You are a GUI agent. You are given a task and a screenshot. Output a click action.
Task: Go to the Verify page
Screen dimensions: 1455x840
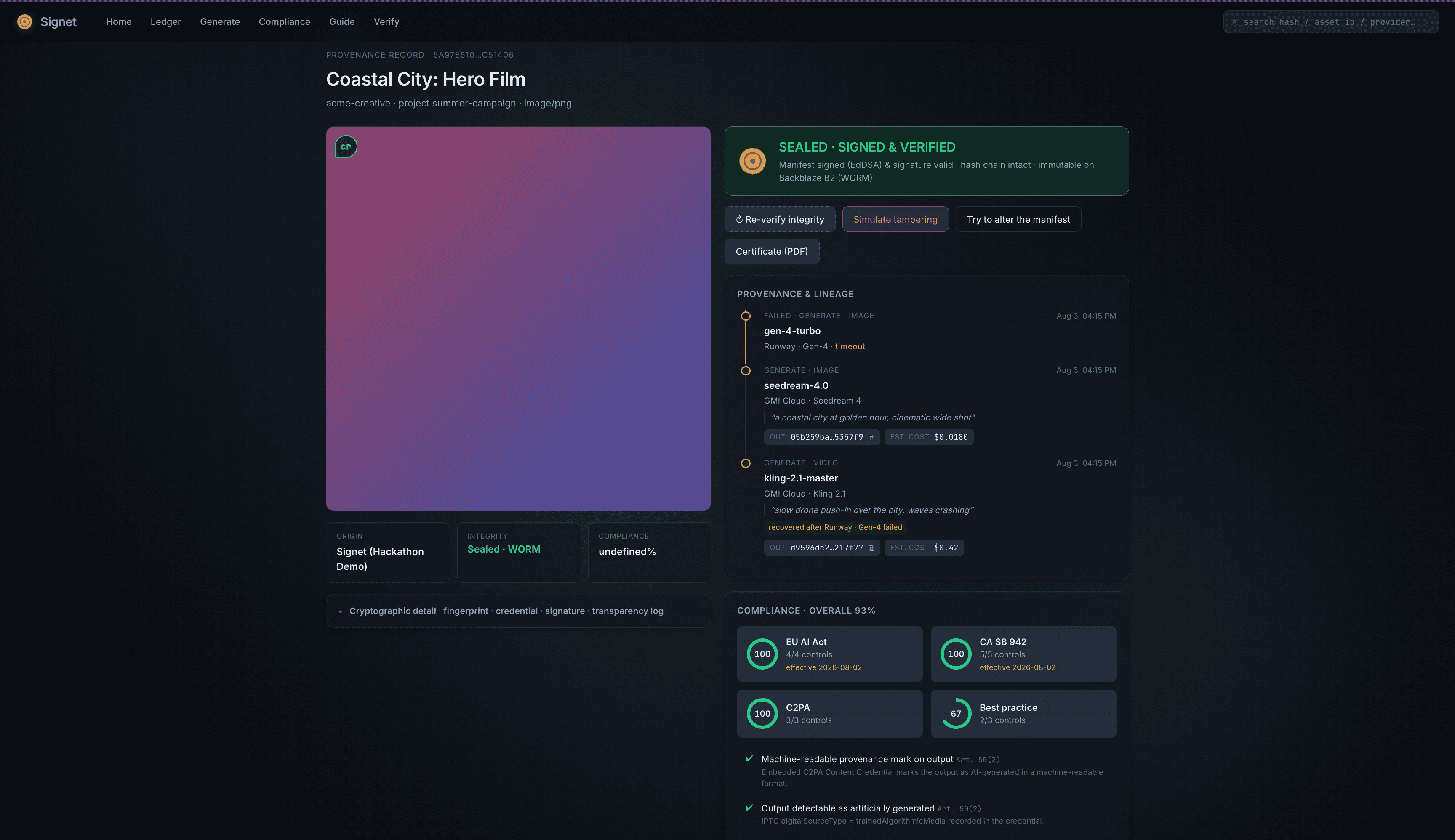(386, 22)
